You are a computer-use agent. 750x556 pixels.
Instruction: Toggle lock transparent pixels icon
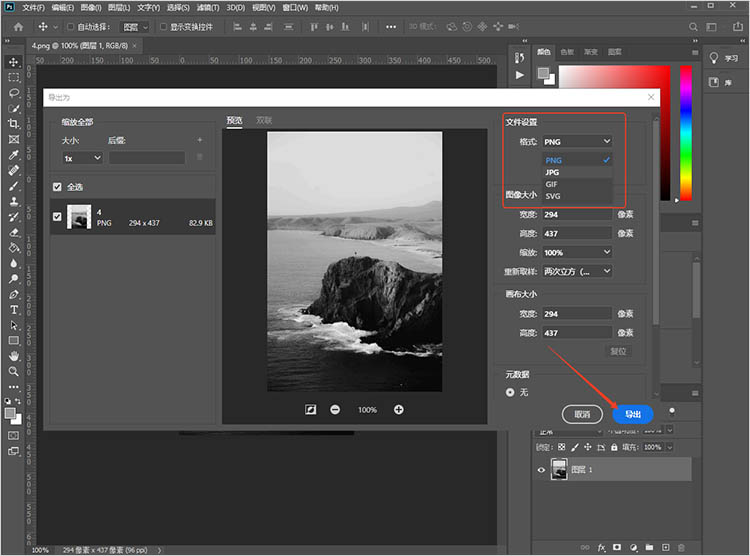click(x=562, y=447)
